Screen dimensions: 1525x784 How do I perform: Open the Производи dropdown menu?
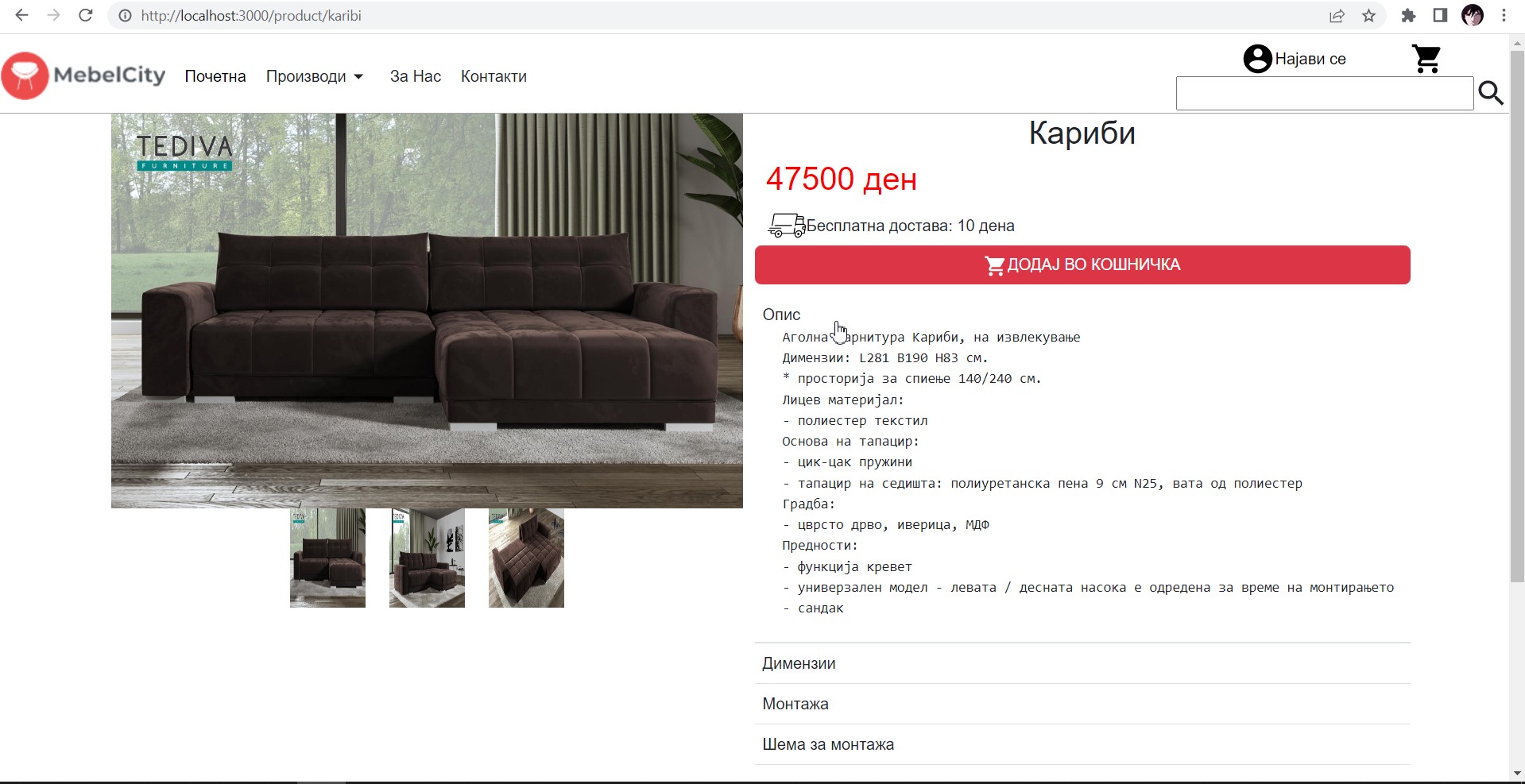click(315, 76)
